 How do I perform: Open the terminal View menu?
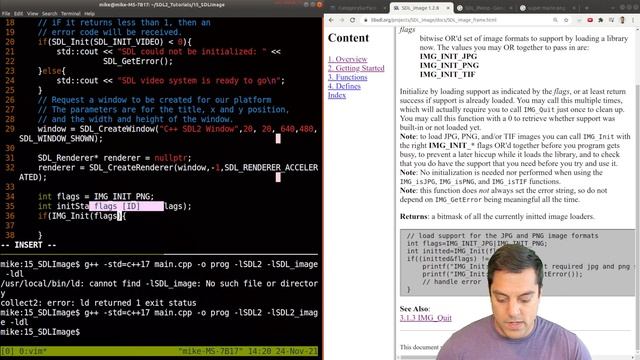32,13
